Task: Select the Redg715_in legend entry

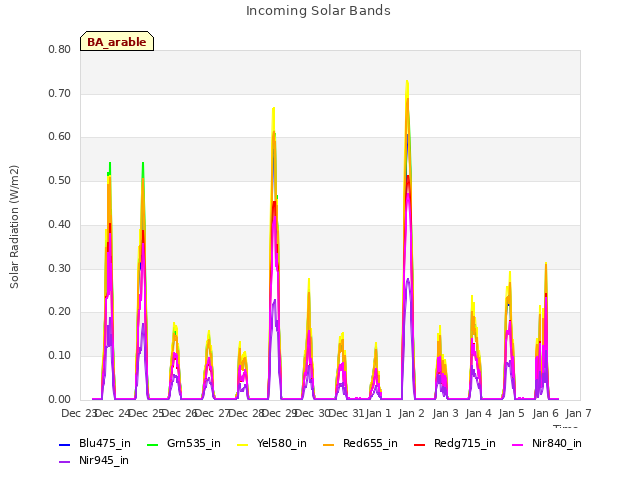Action: (455, 443)
